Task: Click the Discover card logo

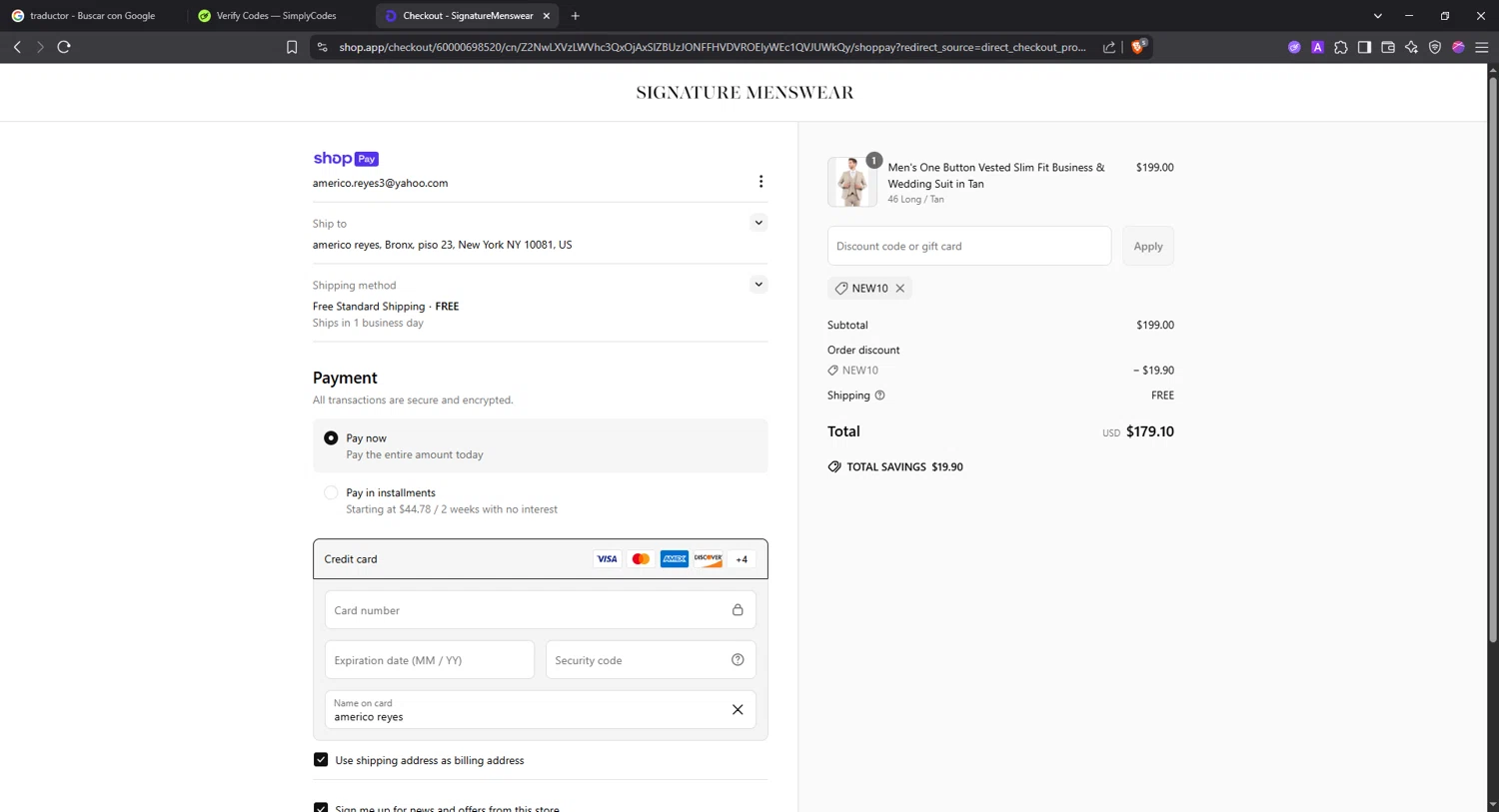Action: pyautogui.click(x=709, y=559)
